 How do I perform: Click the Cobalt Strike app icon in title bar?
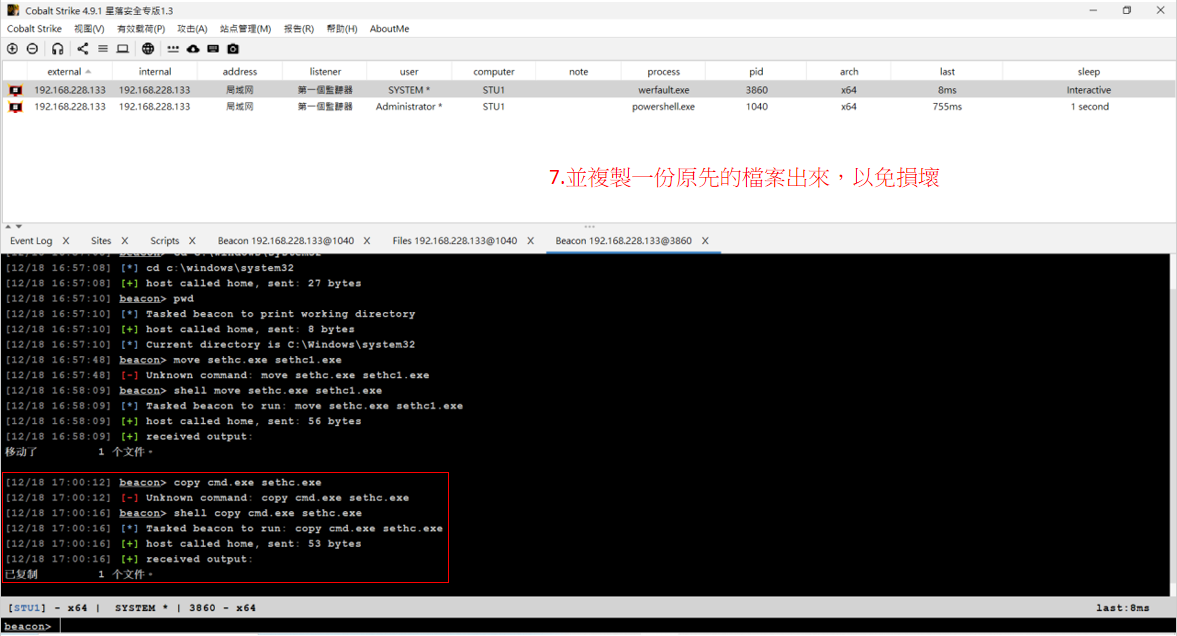(x=13, y=11)
